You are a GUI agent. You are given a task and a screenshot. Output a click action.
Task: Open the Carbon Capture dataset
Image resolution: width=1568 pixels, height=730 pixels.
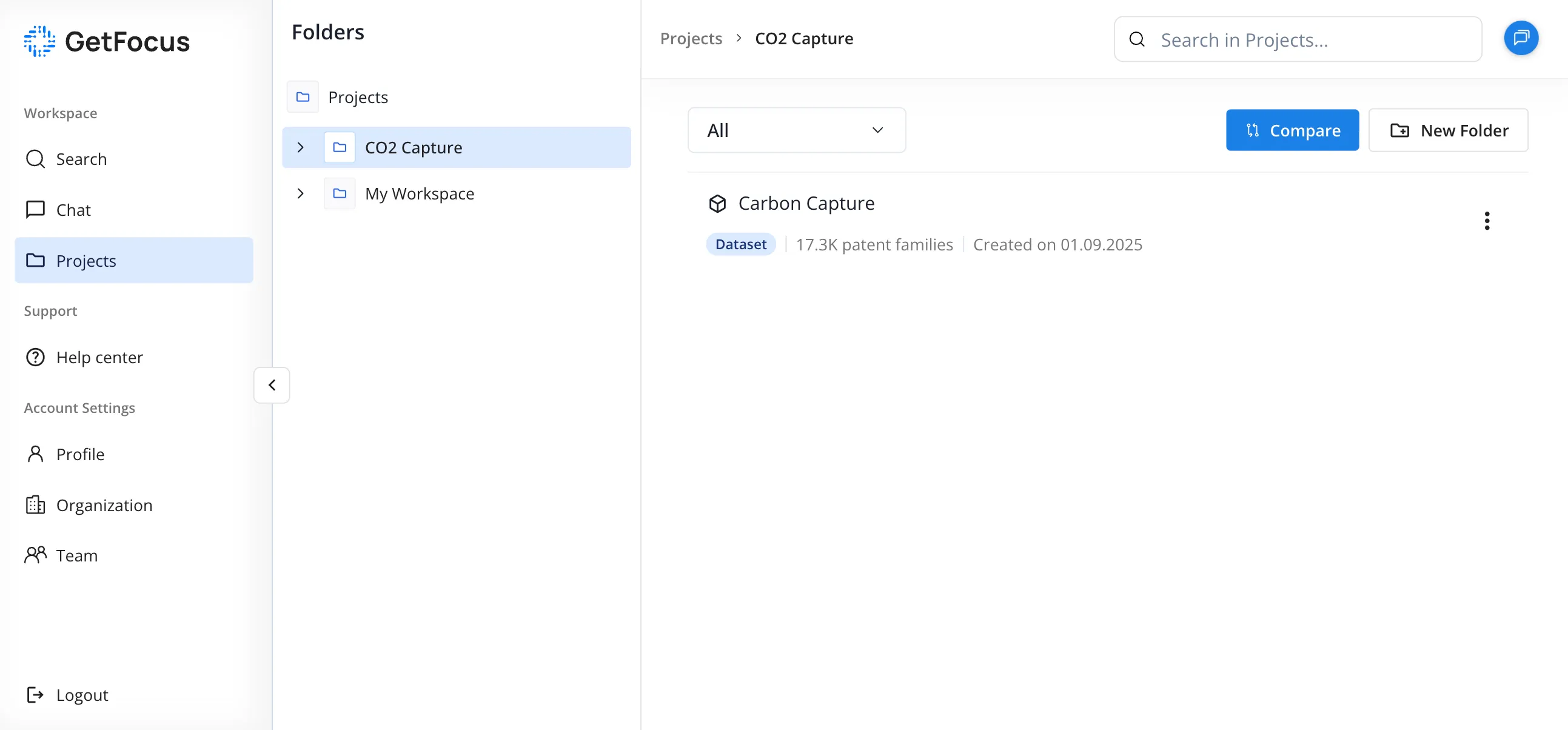click(x=806, y=203)
